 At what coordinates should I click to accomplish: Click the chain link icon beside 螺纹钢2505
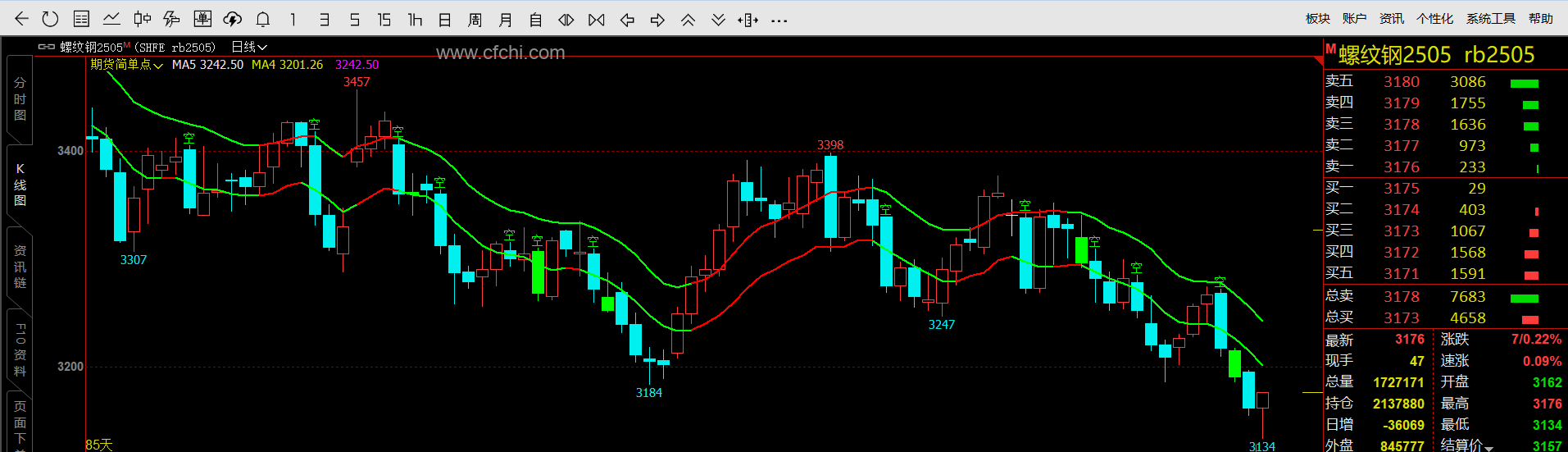[x=47, y=47]
